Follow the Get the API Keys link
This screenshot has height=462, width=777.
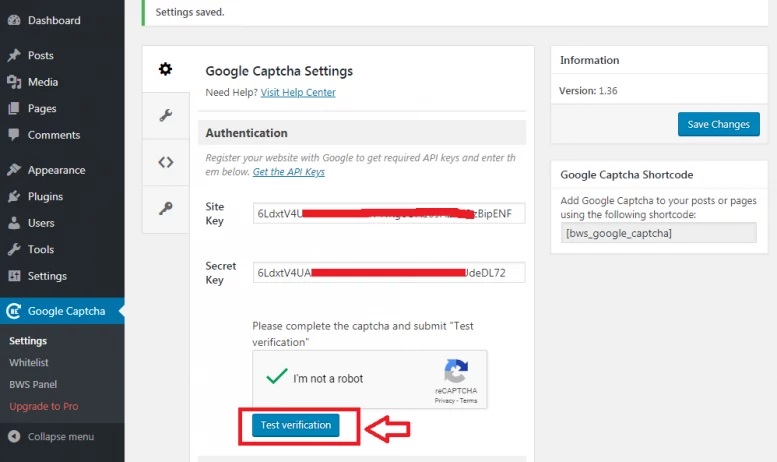click(288, 172)
